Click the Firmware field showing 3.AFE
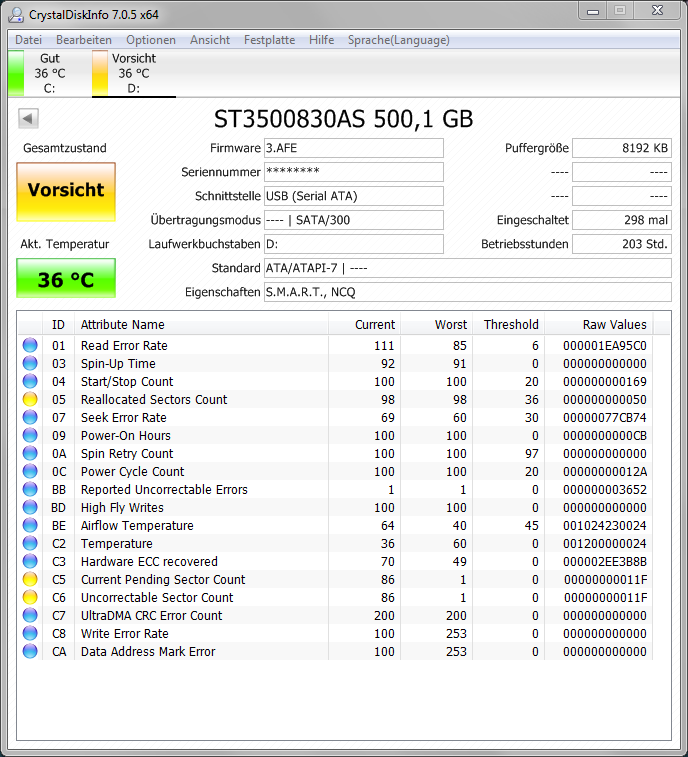Viewport: 688px width, 757px height. pyautogui.click(x=353, y=148)
